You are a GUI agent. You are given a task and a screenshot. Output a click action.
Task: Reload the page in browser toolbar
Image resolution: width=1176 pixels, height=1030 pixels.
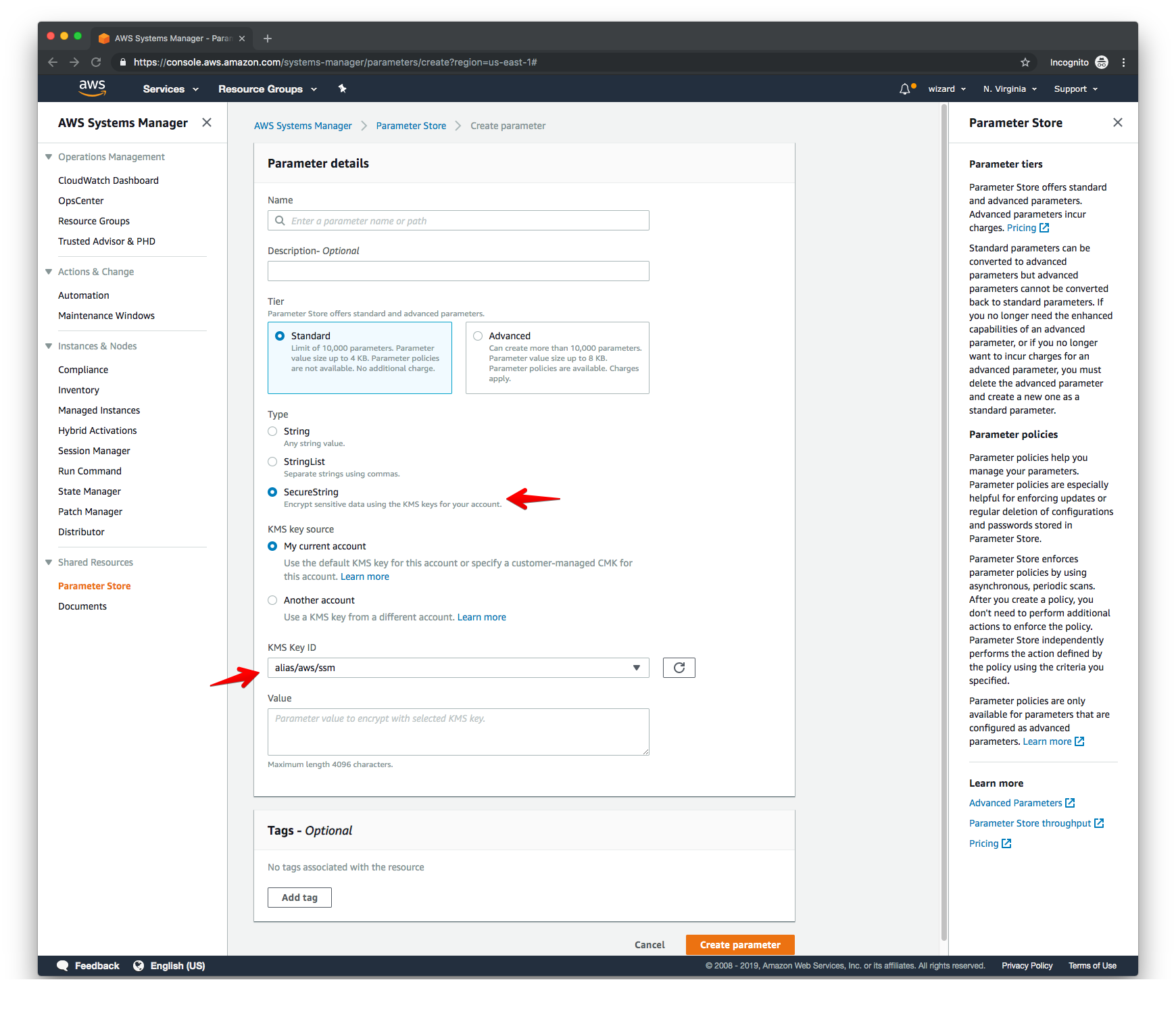coord(96,62)
